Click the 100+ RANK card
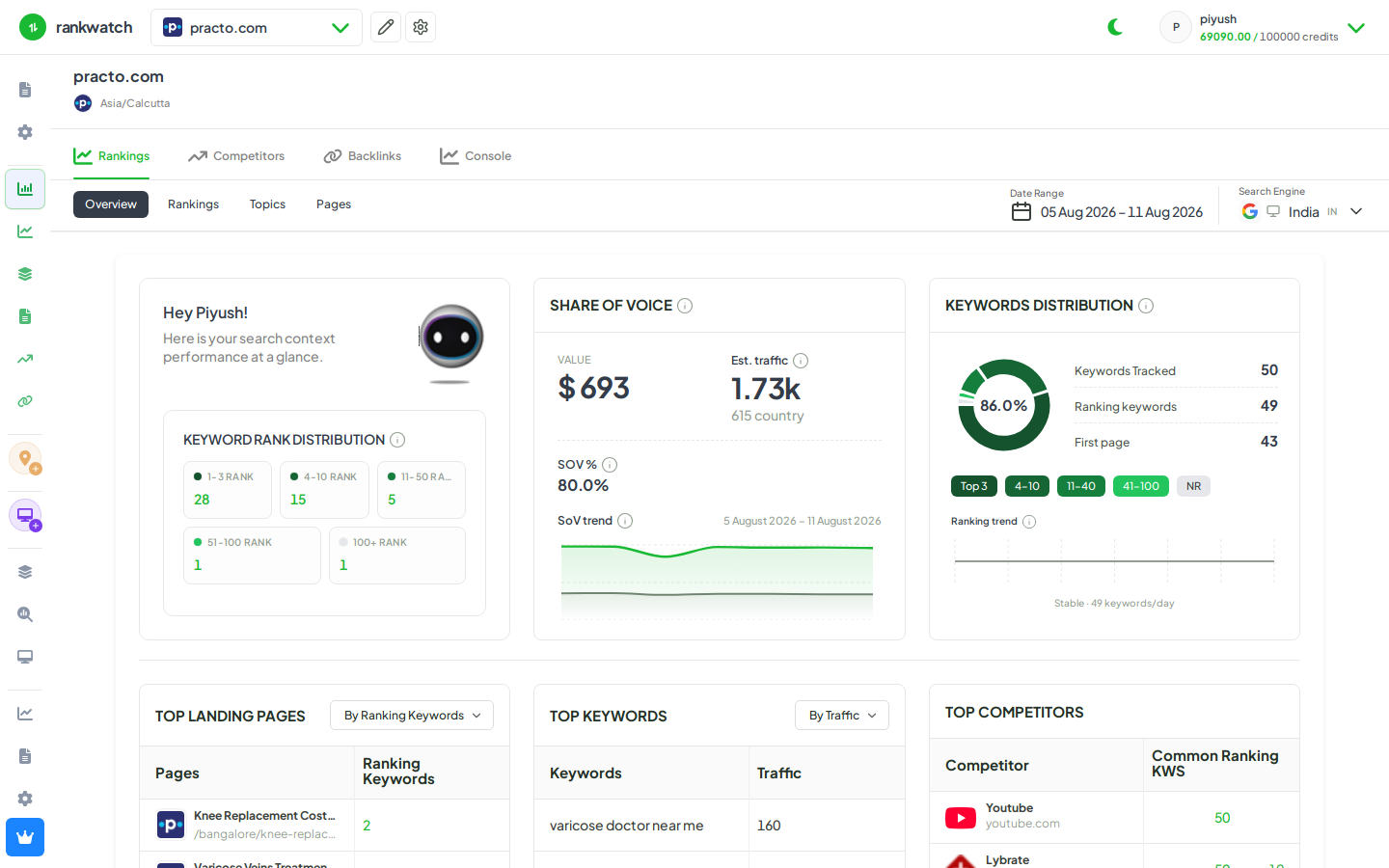 [397, 556]
